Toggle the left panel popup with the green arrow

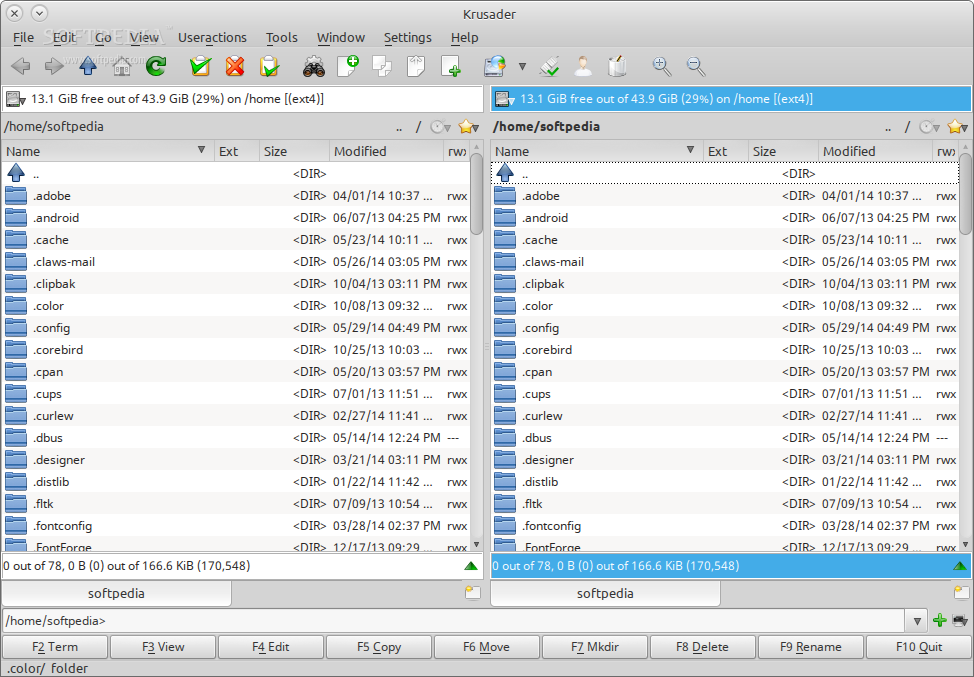[x=471, y=566]
